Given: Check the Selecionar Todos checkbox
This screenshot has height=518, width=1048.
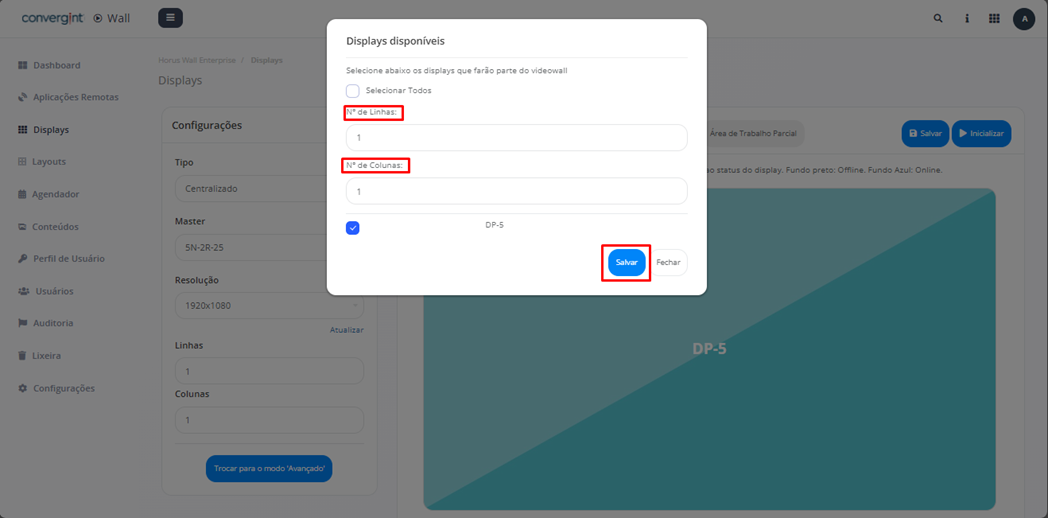Looking at the screenshot, I should [x=353, y=91].
